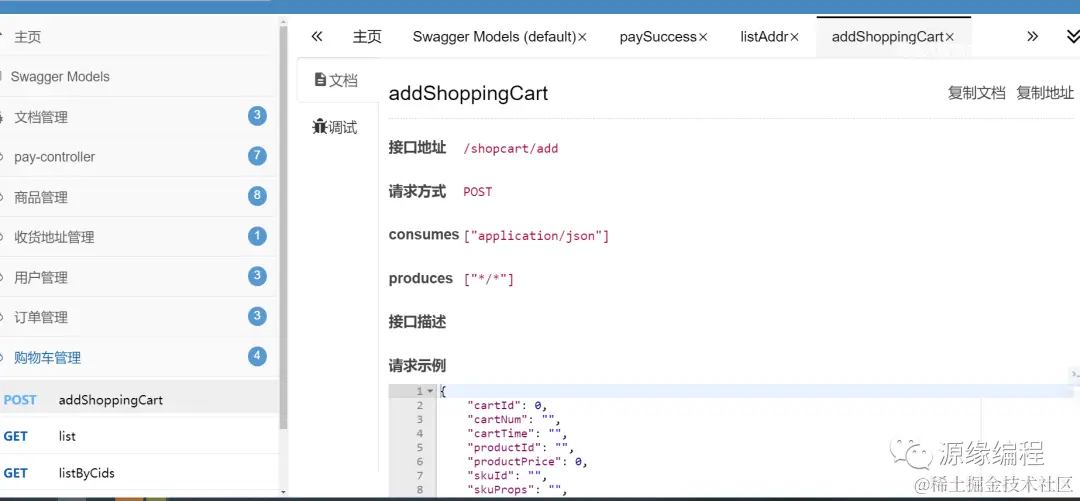The image size is (1080, 501).
Task: Expand the pay-controller group
Action: tap(139, 156)
